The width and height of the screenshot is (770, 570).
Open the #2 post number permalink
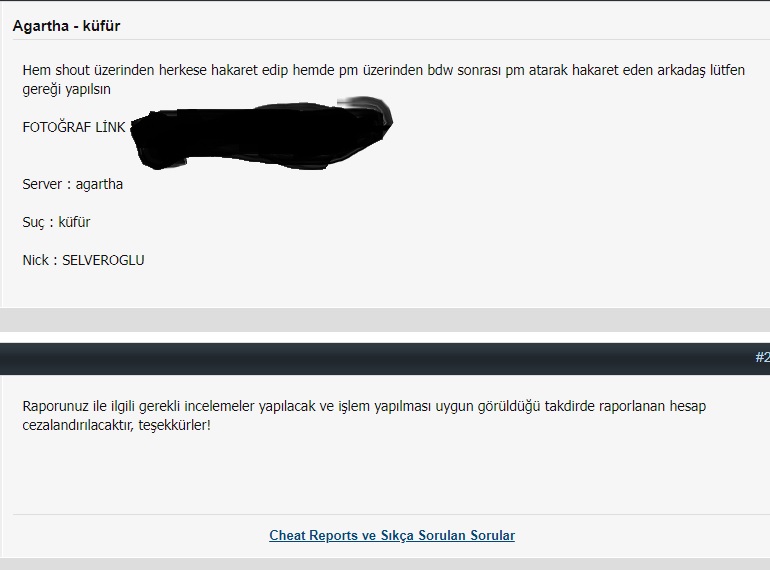coord(763,357)
